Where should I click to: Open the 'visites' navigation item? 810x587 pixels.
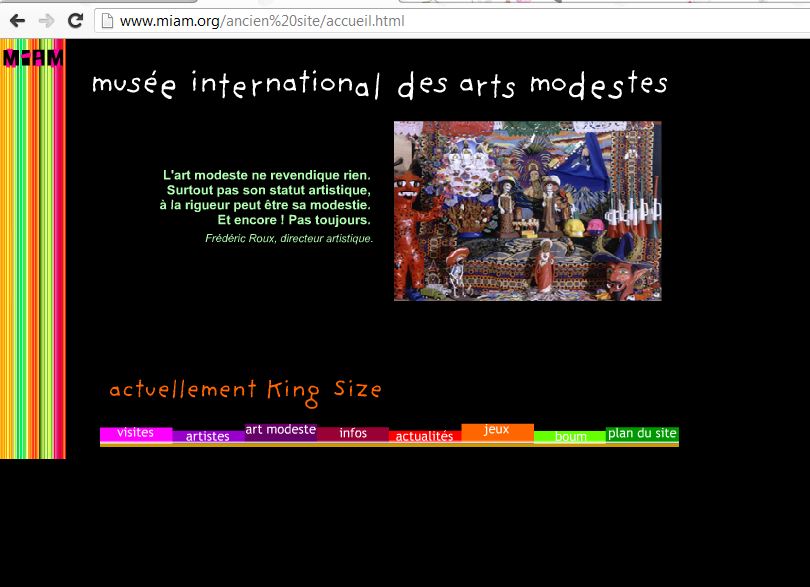coord(135,433)
